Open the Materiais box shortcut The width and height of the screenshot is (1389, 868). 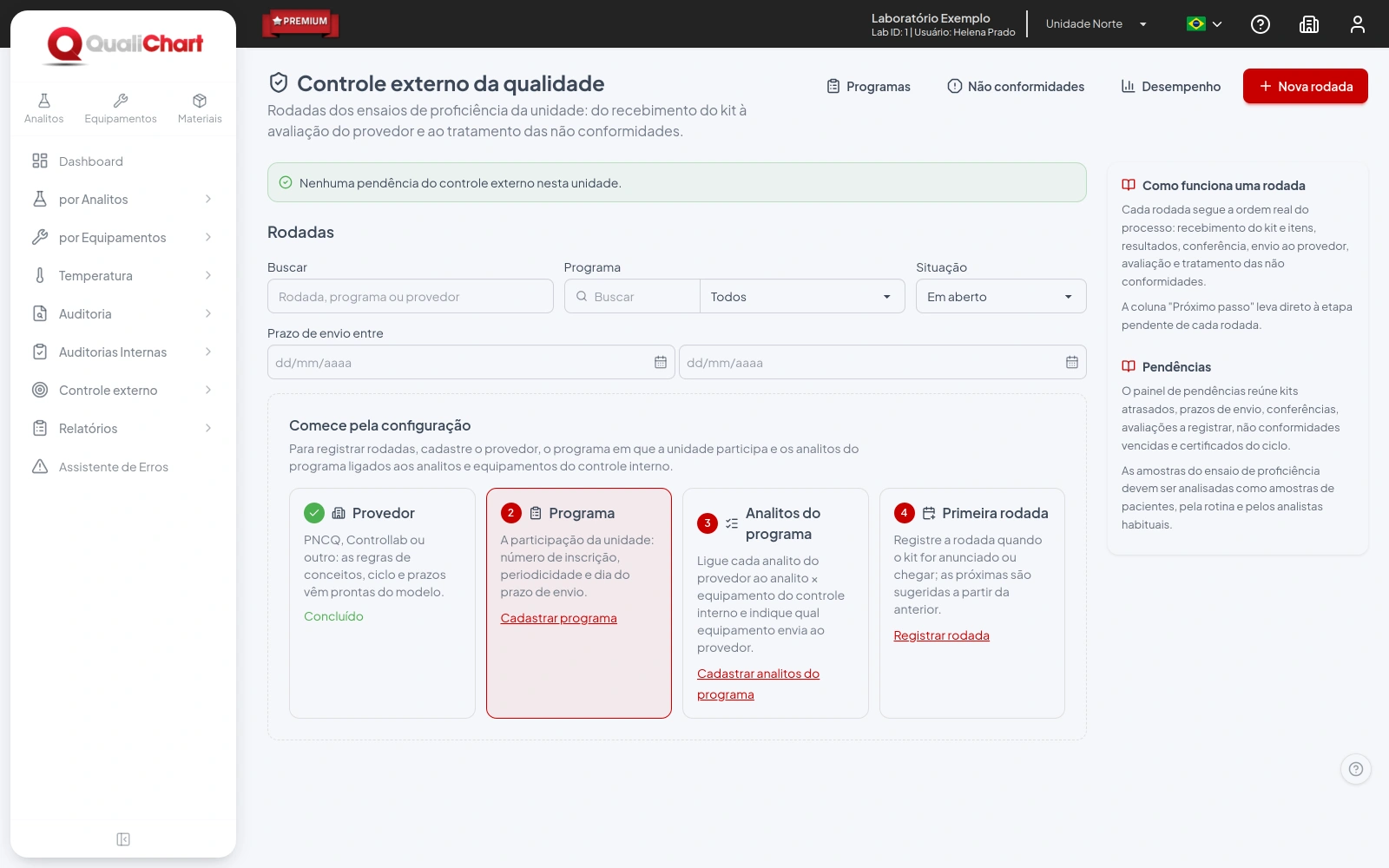click(x=200, y=108)
